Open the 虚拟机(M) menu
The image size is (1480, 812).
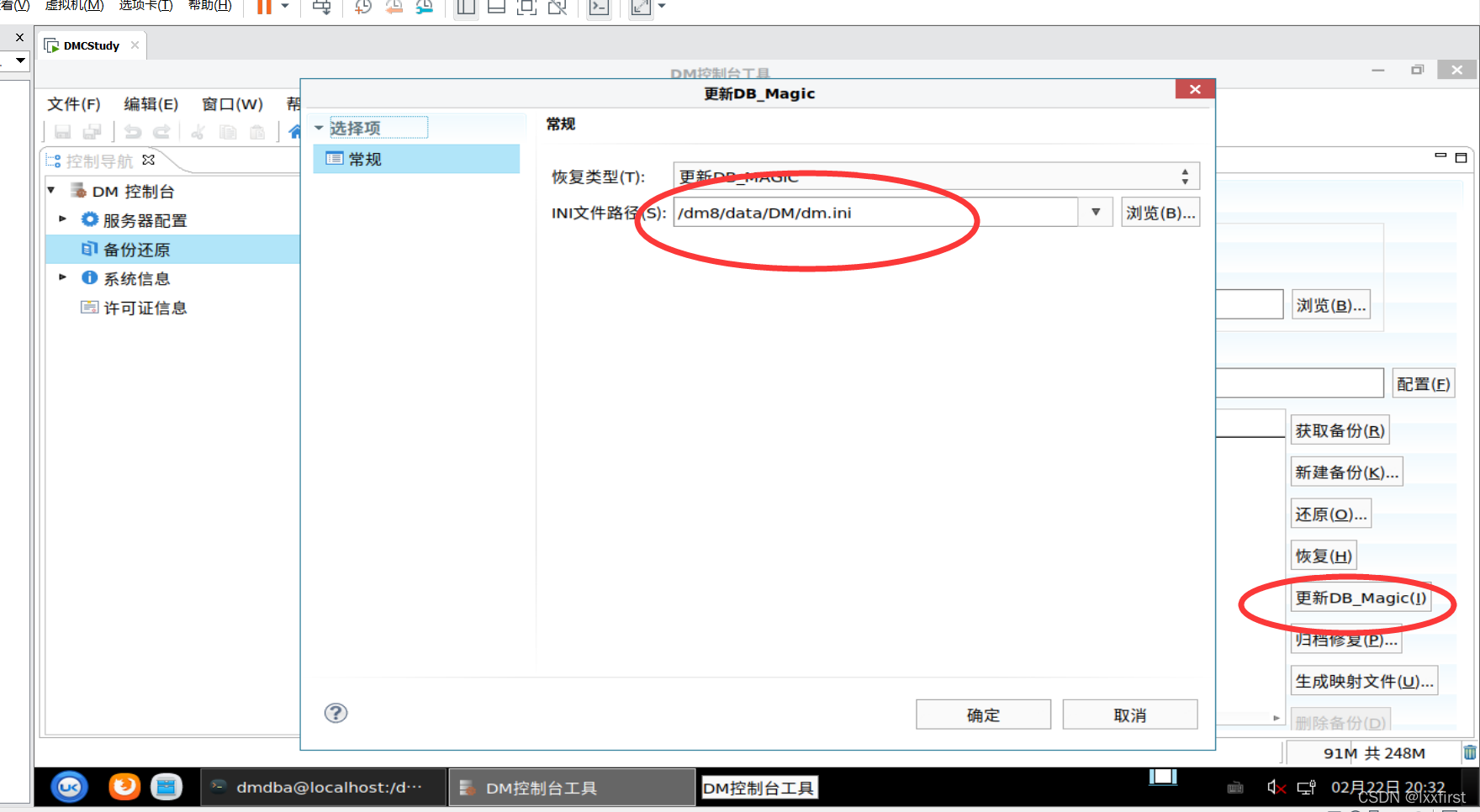coord(74,6)
